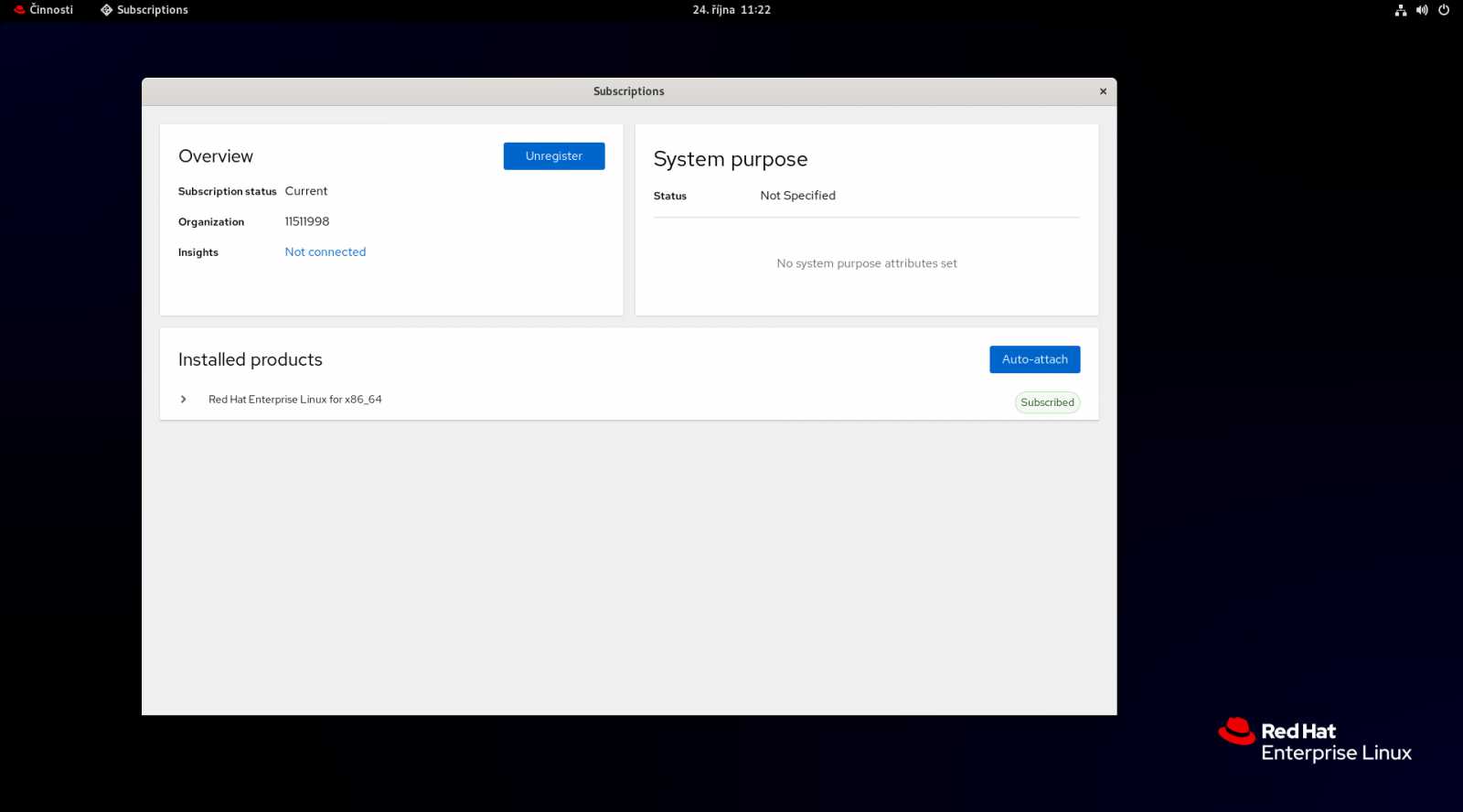Click the Organization label
The width and height of the screenshot is (1463, 812).
point(210,222)
